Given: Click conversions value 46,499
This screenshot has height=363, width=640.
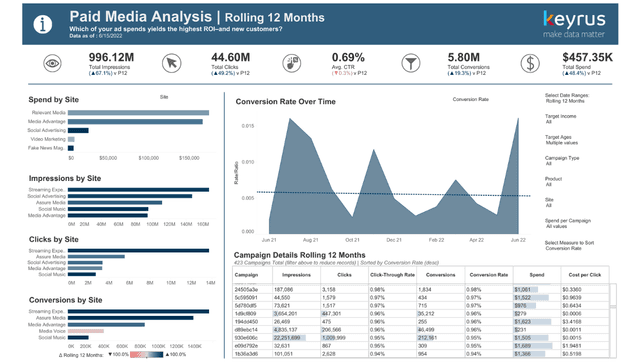Looking at the screenshot, I should point(426,330).
